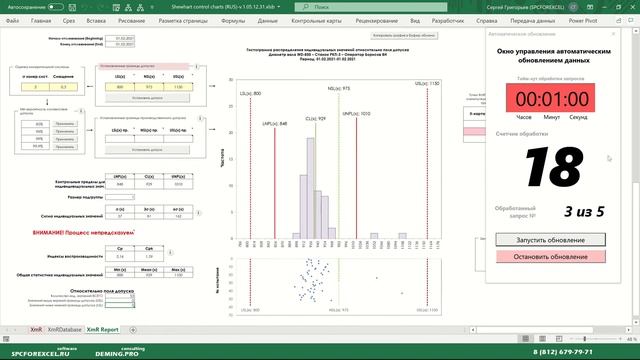Close the Автоматическое обновление panel
This screenshot has width=640, height=360.
click(x=613, y=34)
